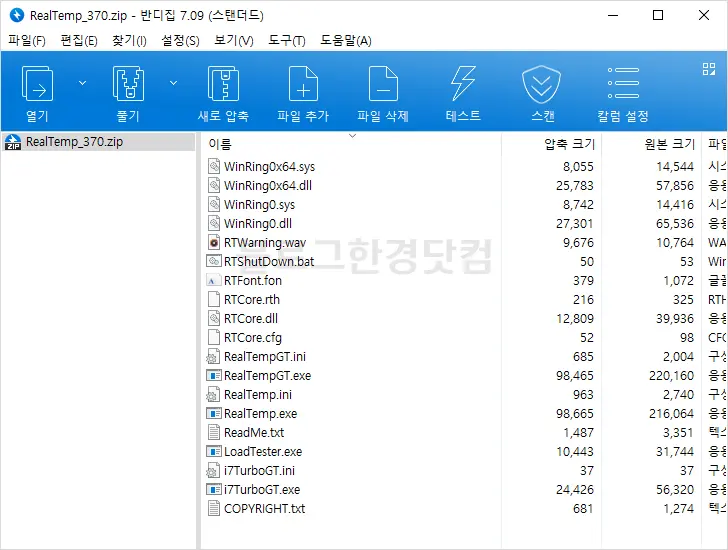
Task: Select the RealTempGT.exe file icon
Action: 214,375
